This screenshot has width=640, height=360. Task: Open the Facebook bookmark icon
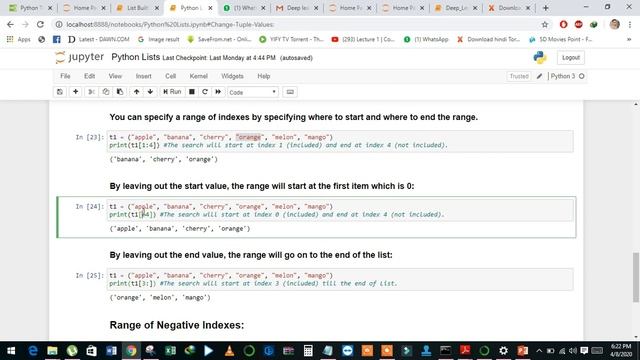pyautogui.click(x=56, y=39)
